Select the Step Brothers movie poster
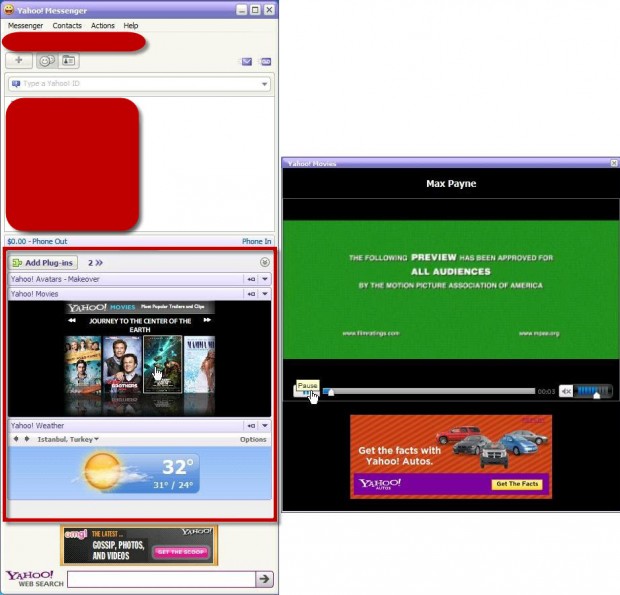 tap(122, 365)
